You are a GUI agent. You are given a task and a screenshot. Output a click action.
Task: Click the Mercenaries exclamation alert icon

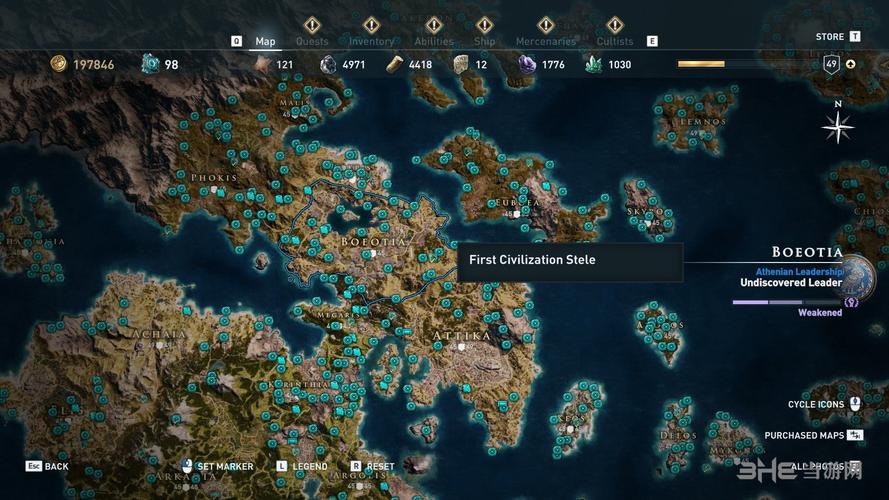click(546, 25)
